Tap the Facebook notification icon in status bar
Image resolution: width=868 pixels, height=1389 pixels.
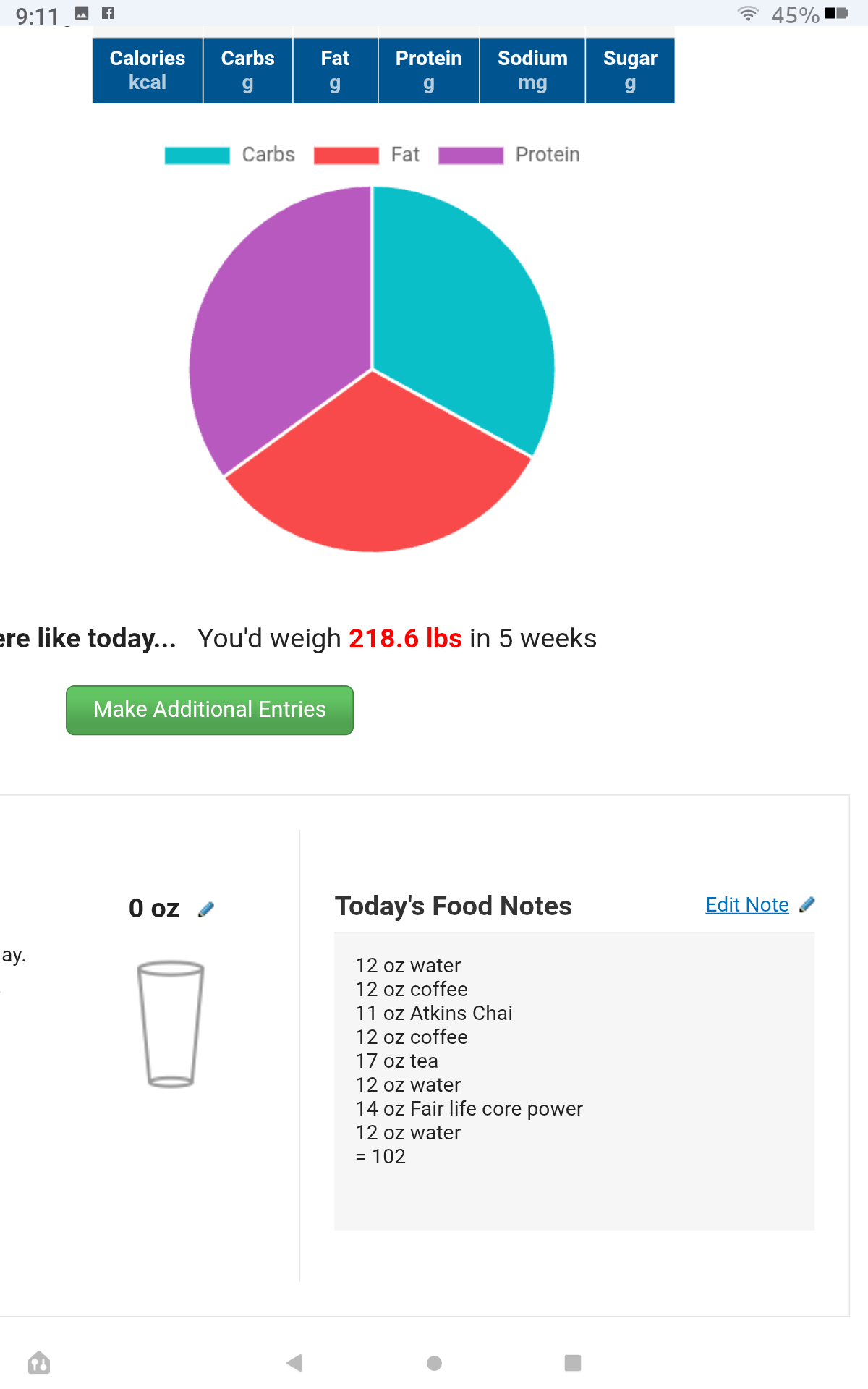(x=108, y=13)
